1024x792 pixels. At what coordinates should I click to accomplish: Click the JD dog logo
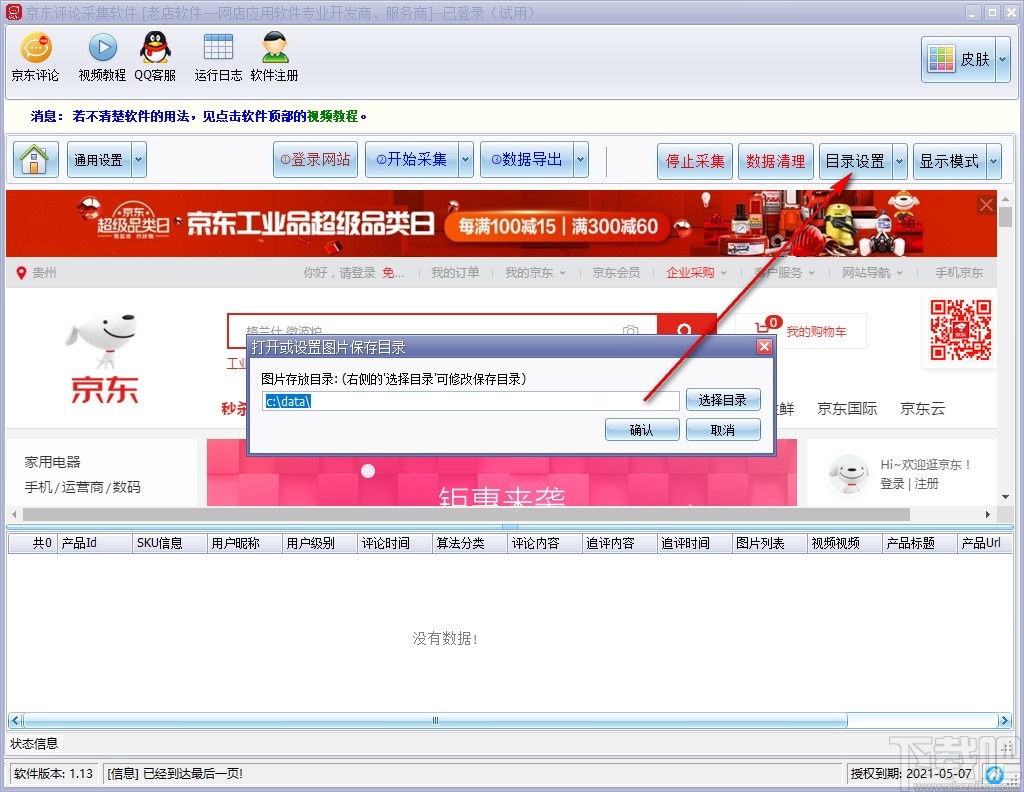coord(103,358)
